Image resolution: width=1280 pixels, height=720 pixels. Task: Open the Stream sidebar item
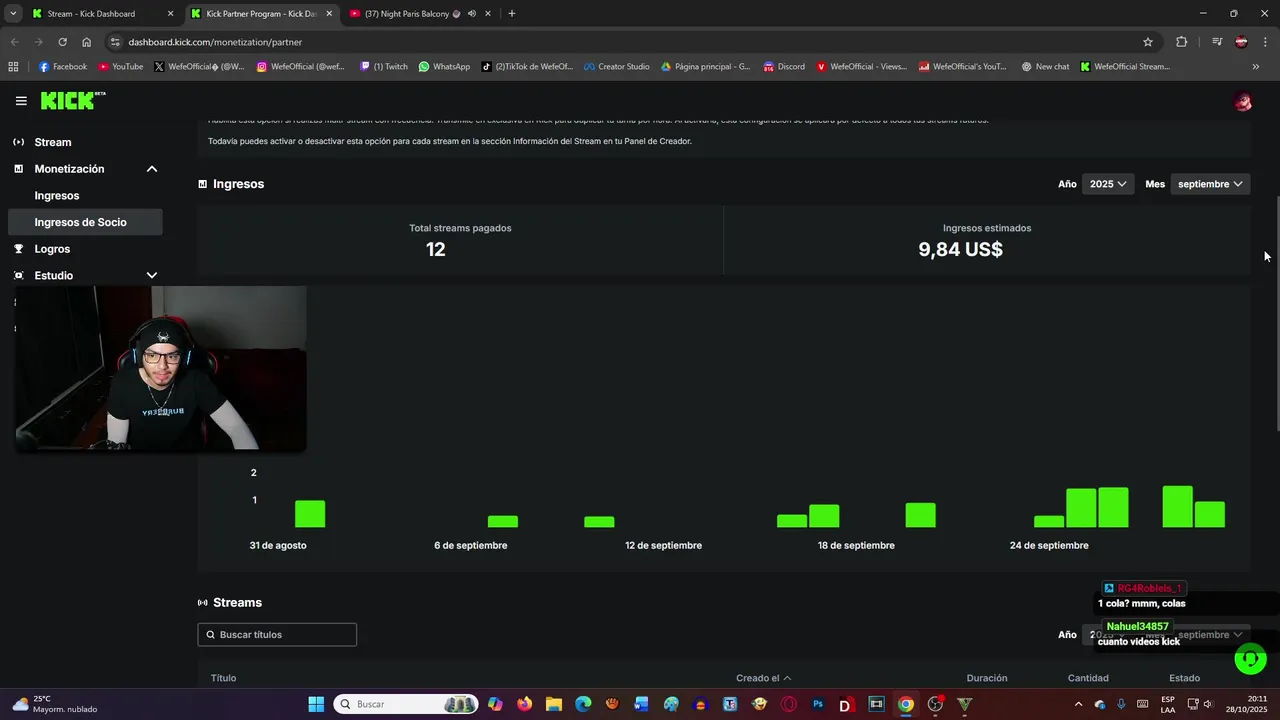tap(53, 142)
